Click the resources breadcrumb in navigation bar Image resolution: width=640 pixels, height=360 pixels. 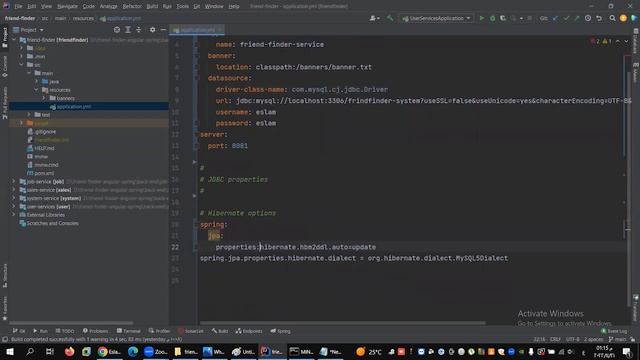click(x=83, y=18)
